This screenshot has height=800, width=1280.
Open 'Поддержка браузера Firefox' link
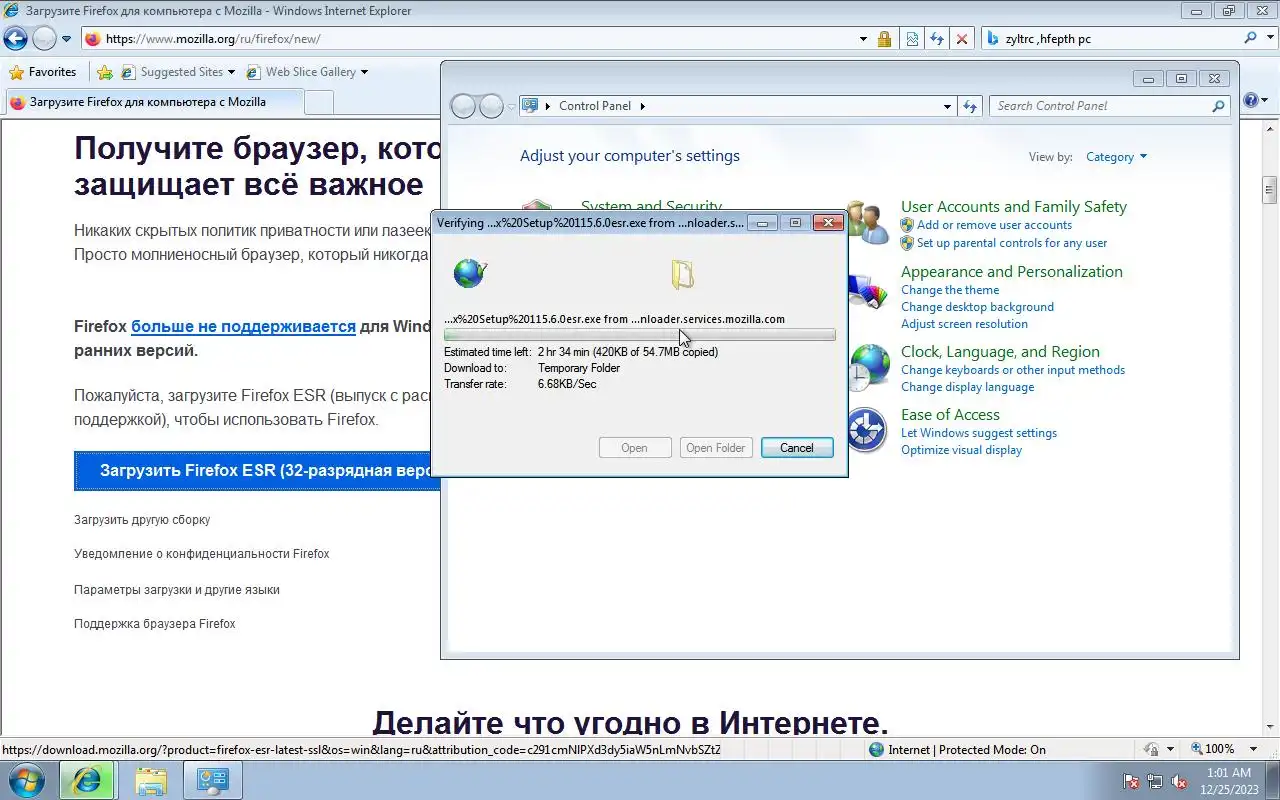(x=155, y=624)
